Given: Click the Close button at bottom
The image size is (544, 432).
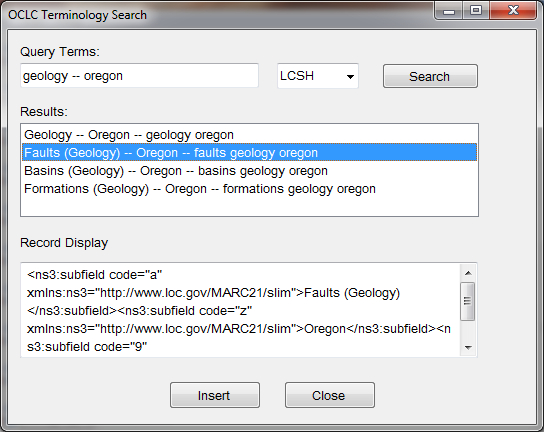Looking at the screenshot, I should (330, 395).
